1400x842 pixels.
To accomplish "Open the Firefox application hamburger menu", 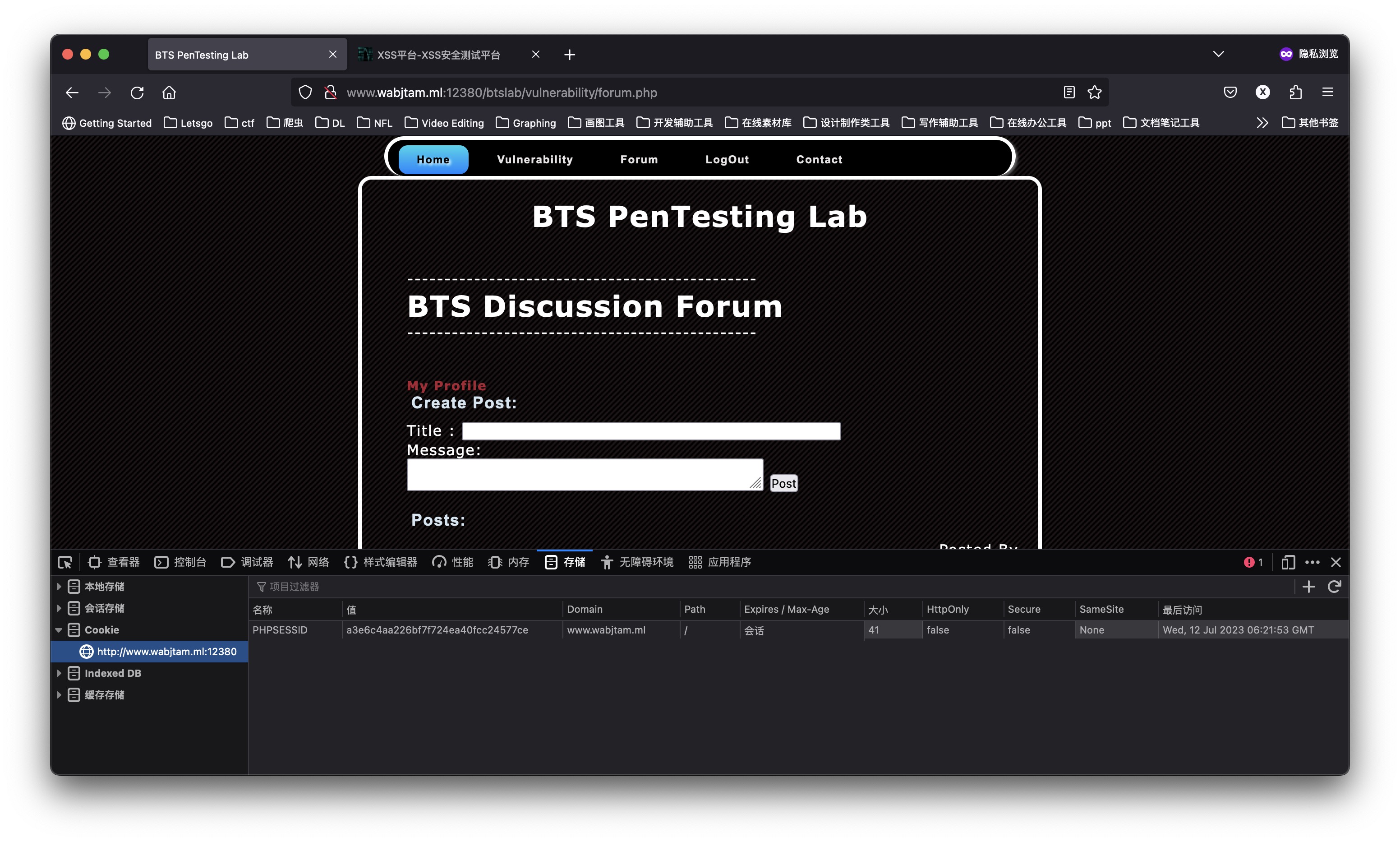I will point(1327,93).
